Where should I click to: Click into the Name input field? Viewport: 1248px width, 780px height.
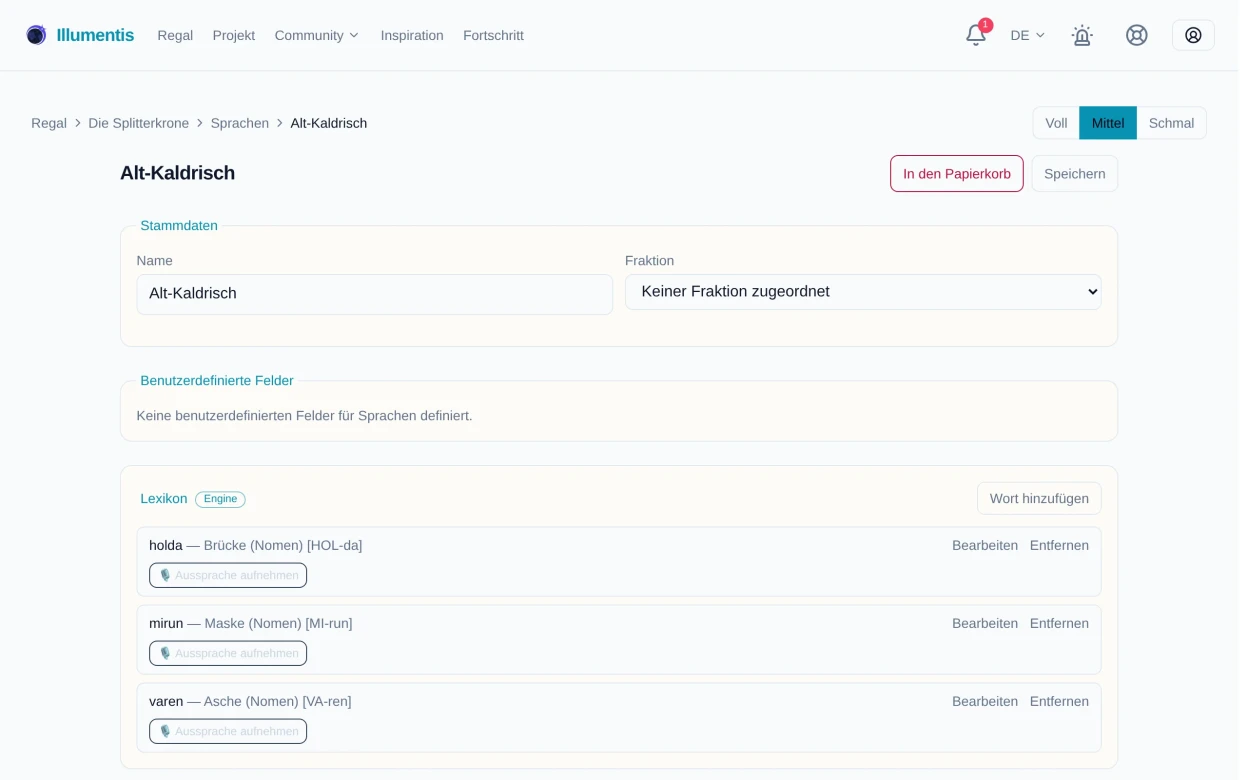click(375, 294)
